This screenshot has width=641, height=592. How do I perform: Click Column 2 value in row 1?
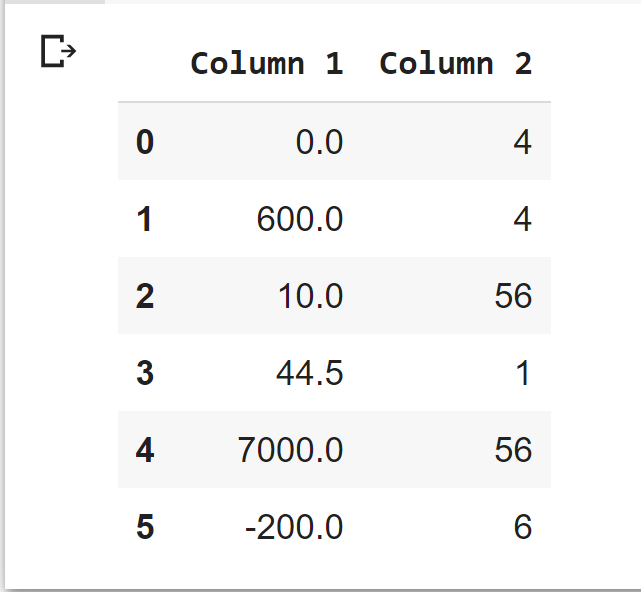[x=522, y=219]
